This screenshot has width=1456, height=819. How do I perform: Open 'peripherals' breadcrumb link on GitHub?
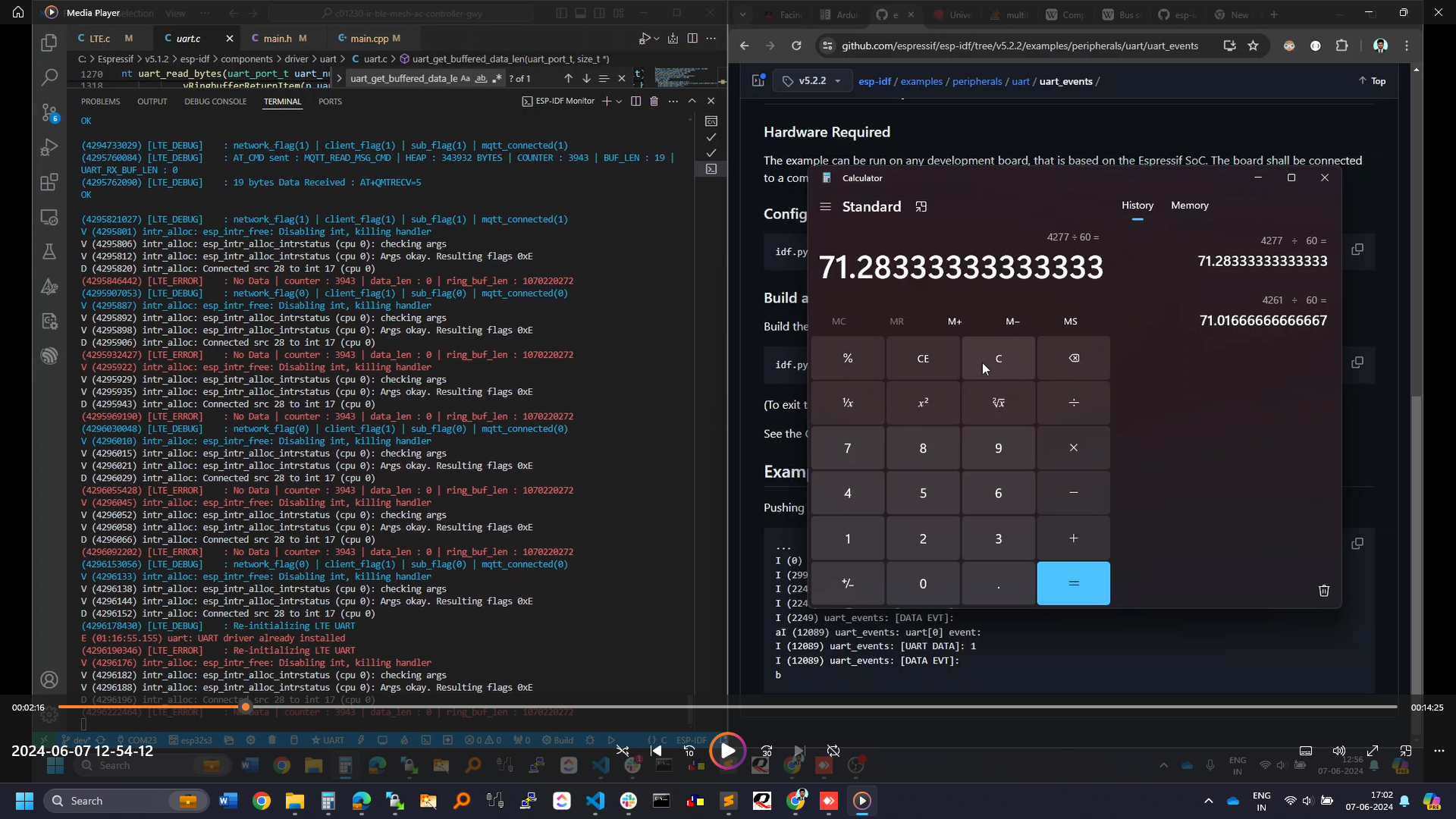(977, 81)
